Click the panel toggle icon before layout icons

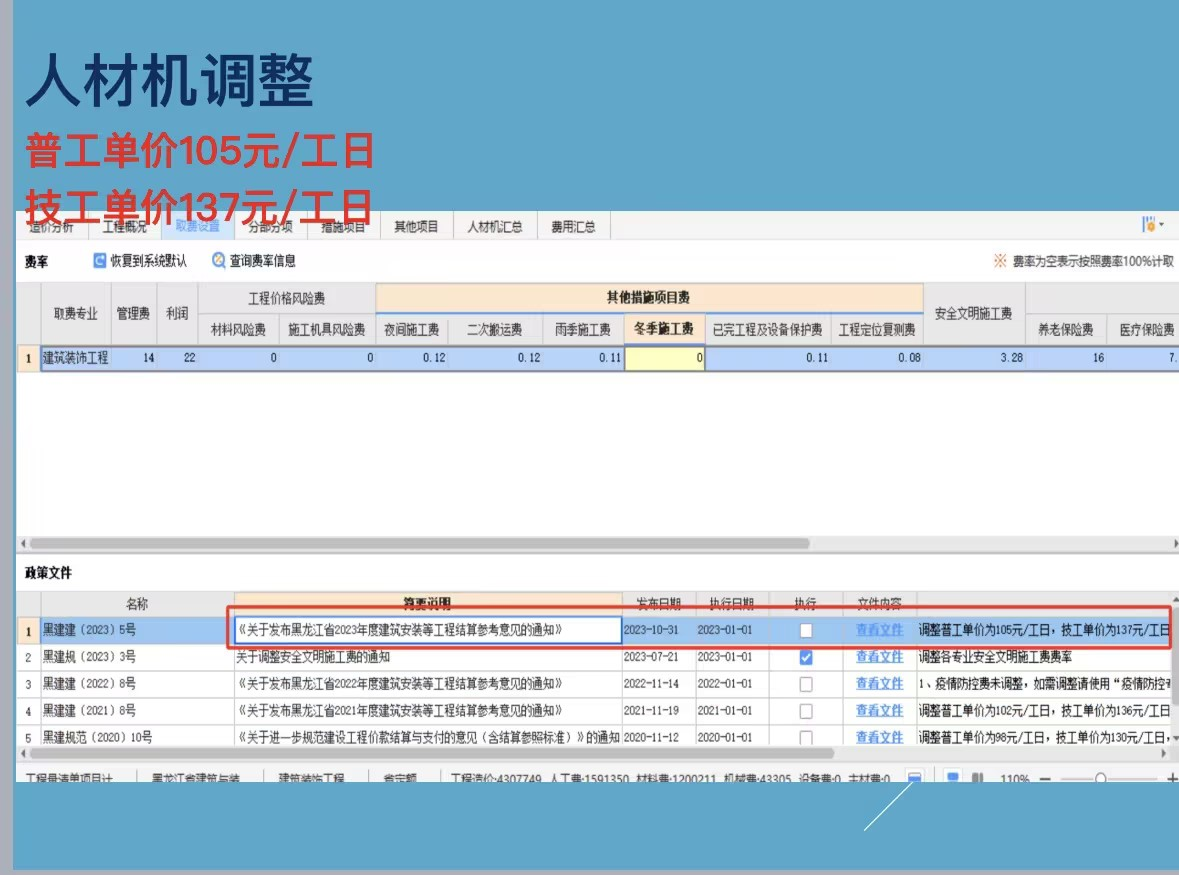pos(914,778)
